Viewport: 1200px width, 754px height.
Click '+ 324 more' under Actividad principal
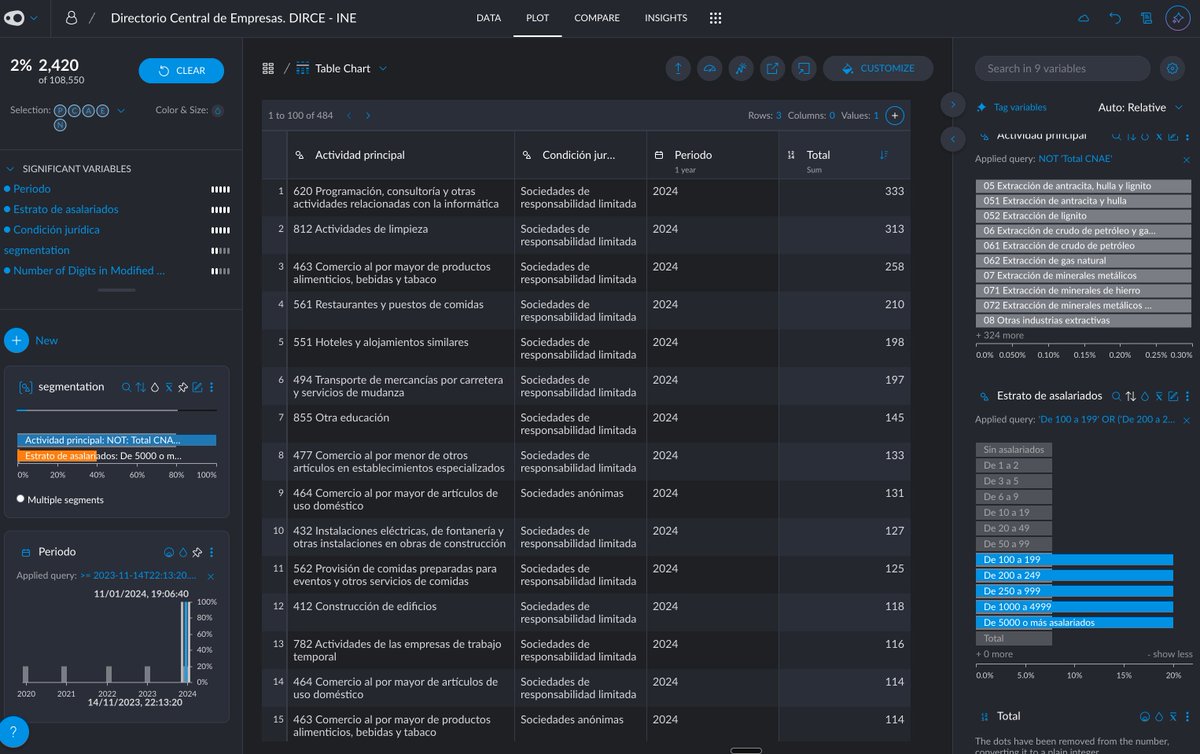tap(1000, 335)
